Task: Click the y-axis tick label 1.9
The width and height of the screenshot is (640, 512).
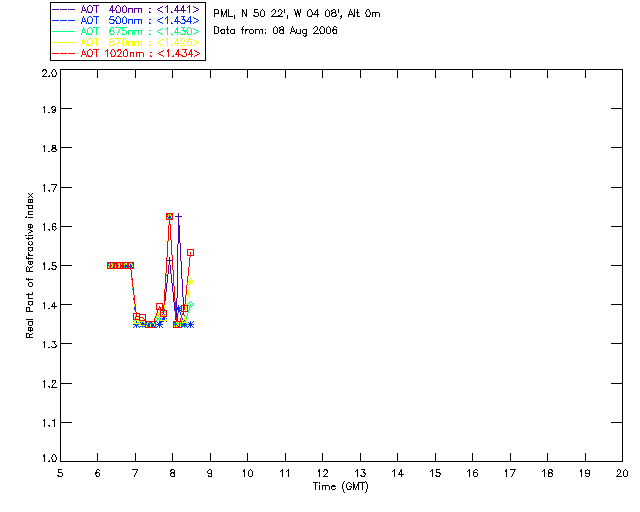Action: click(49, 109)
